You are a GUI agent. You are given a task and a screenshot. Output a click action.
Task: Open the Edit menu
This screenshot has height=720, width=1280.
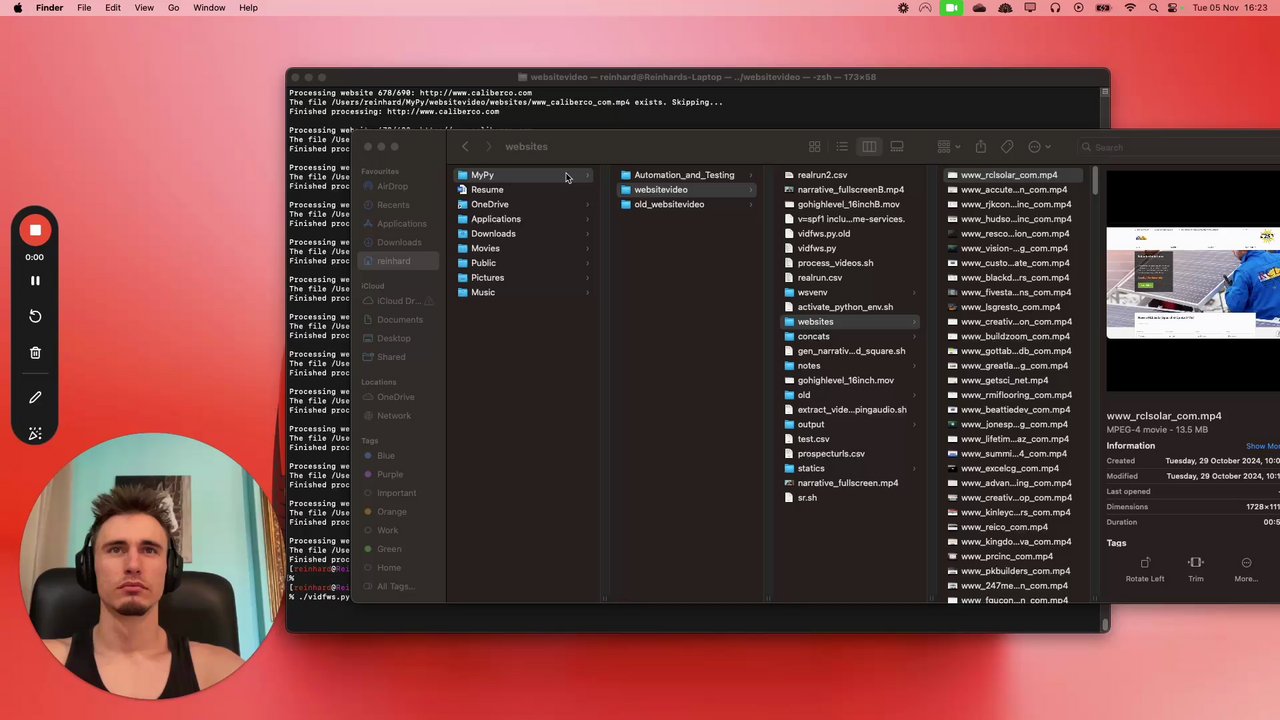(x=113, y=8)
